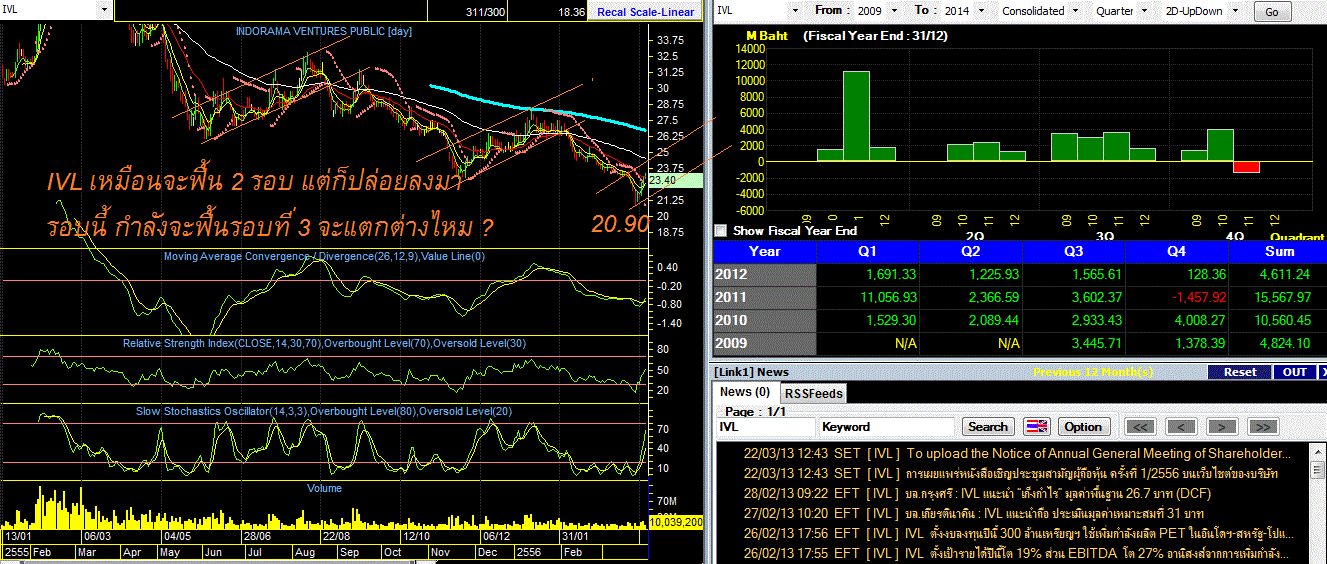
Task: Click the Q4 column header
Action: pos(1176,251)
